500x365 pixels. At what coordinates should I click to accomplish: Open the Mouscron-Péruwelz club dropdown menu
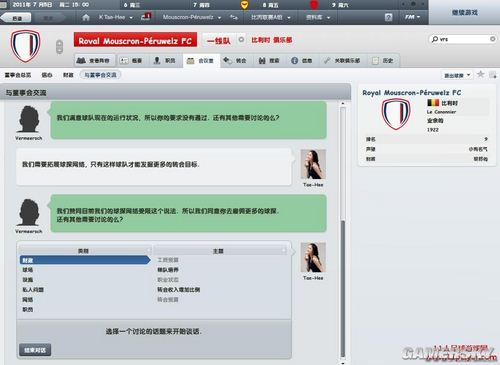coord(192,17)
